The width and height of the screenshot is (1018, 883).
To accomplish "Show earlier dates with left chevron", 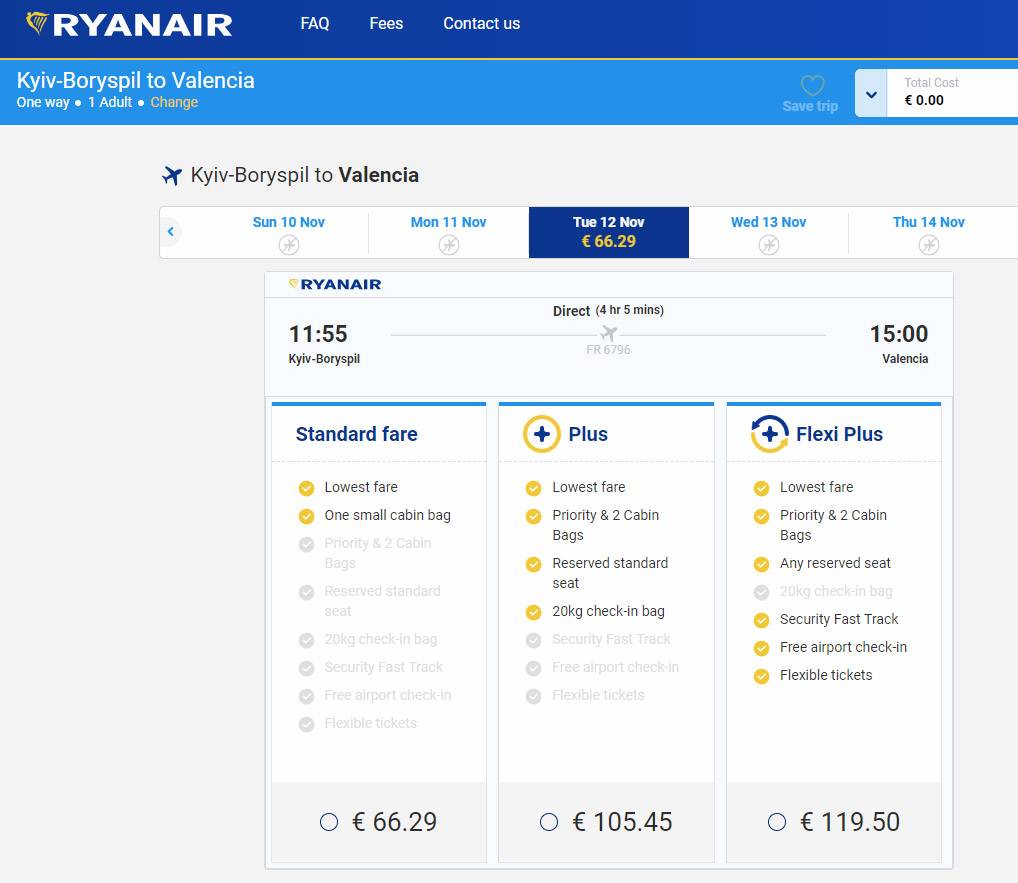I will [171, 232].
